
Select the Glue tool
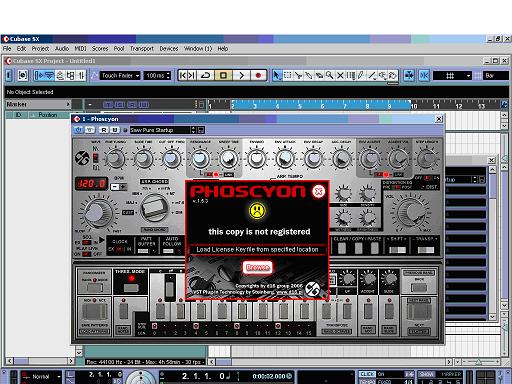click(309, 76)
